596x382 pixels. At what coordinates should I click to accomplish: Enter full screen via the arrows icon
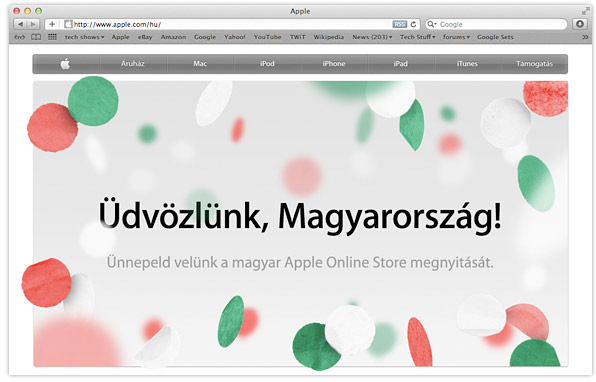pos(586,11)
